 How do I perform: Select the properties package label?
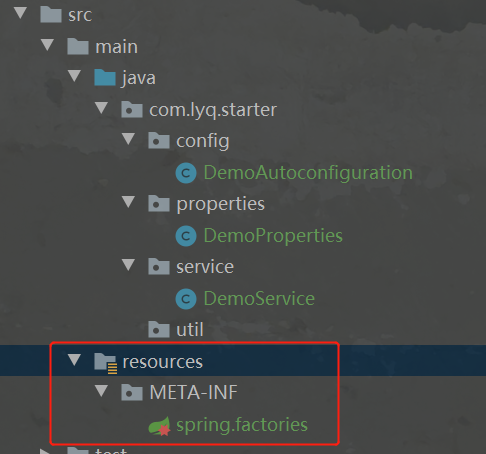[220, 204]
